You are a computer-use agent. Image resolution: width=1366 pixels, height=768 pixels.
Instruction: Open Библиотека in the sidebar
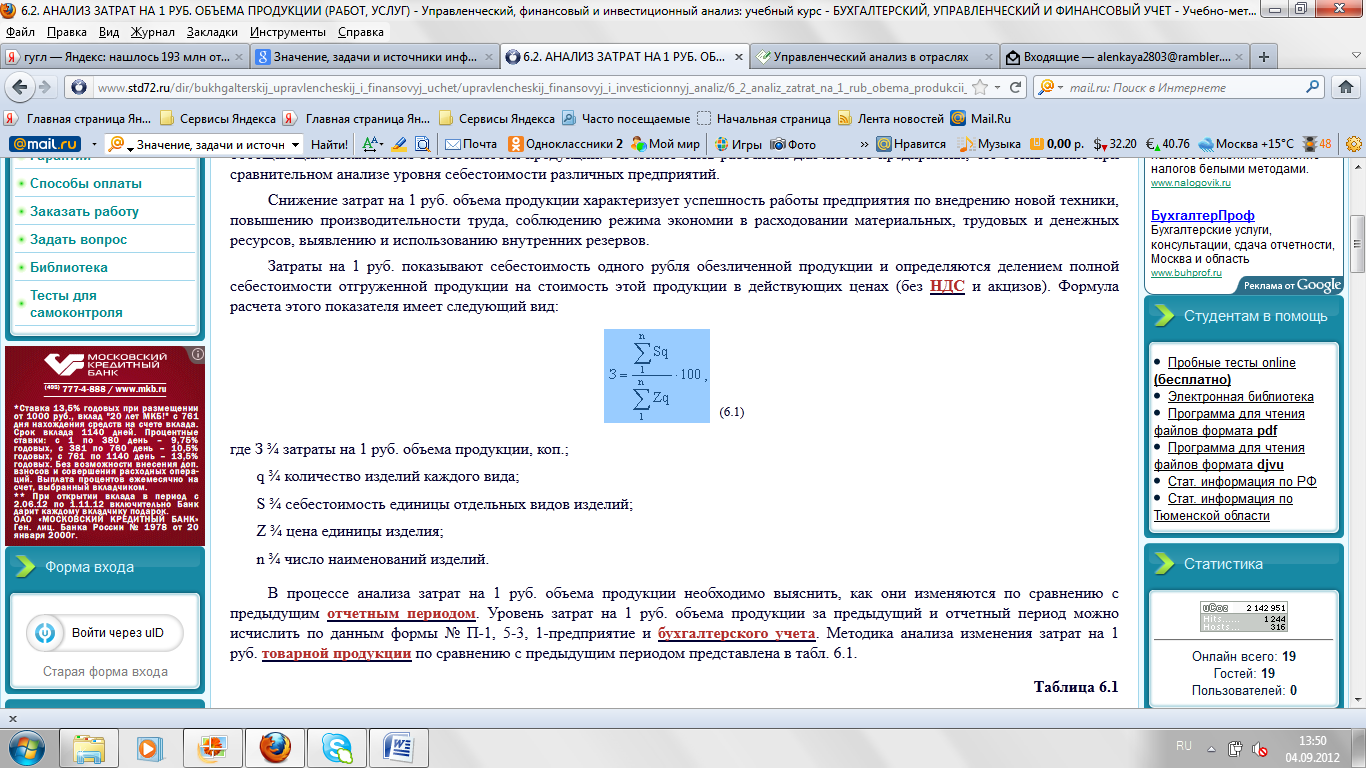68,267
